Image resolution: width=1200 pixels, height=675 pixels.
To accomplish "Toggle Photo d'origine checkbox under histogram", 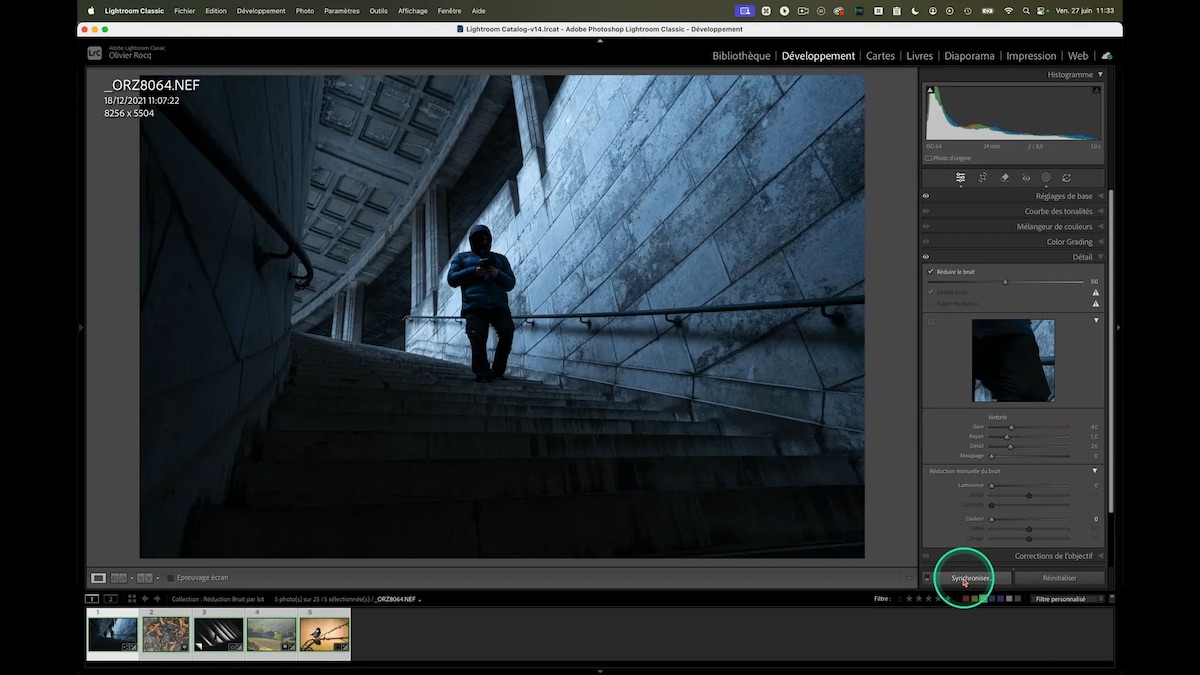I will (x=929, y=158).
